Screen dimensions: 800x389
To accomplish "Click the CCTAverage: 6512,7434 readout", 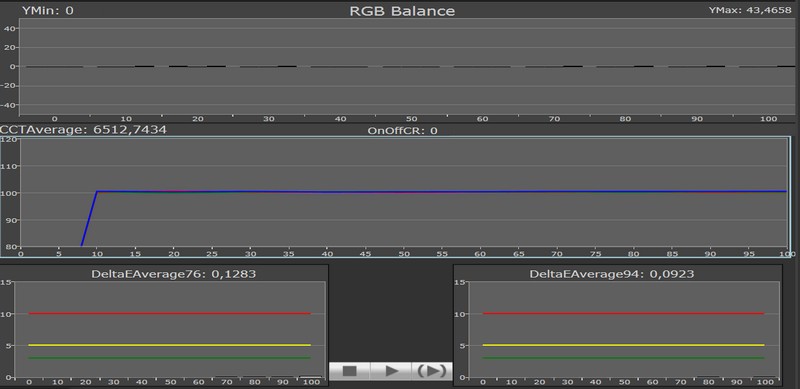I will [83, 130].
